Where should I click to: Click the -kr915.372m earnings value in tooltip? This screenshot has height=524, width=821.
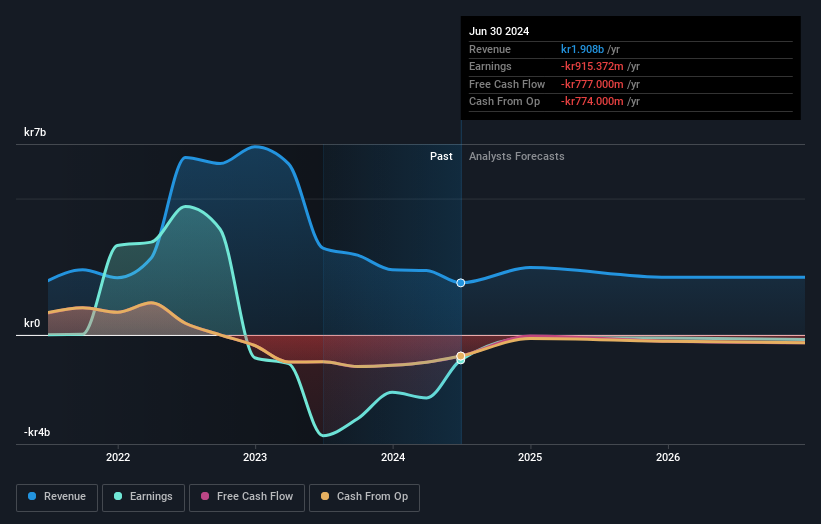592,66
